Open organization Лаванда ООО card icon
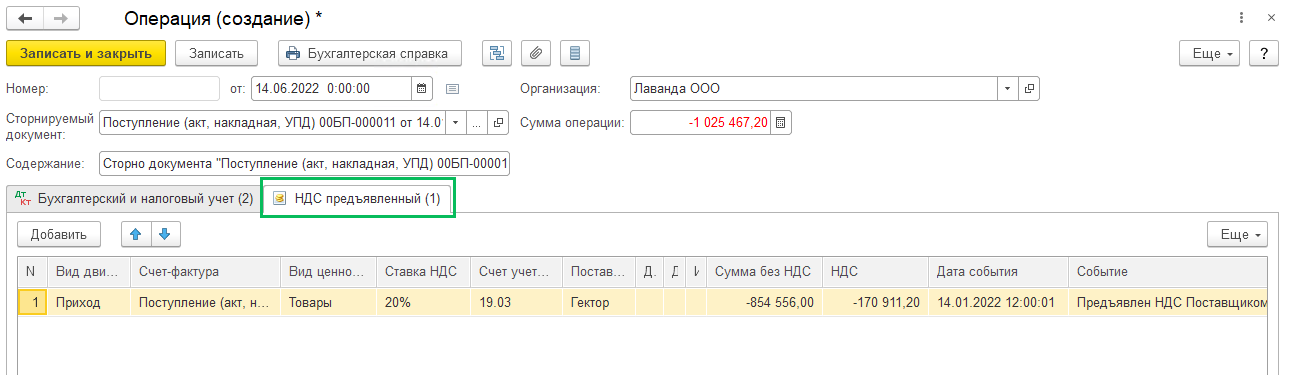1290x375 pixels. [1029, 88]
